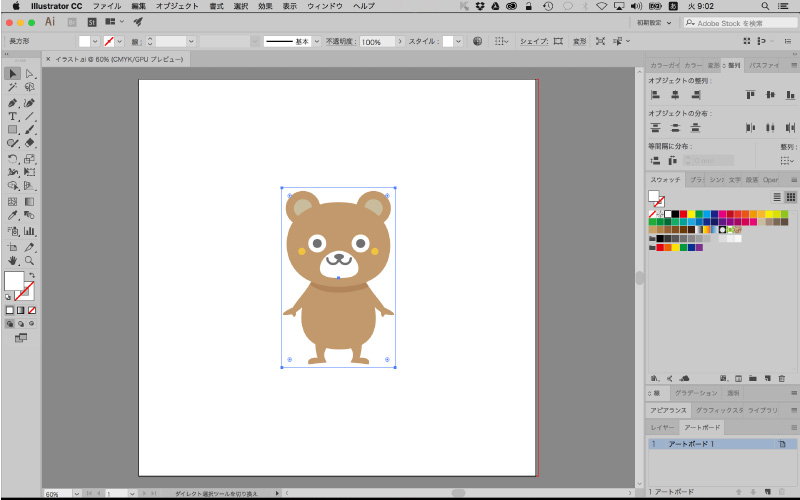Select the Hand tool
800x500 pixels.
pyautogui.click(x=12, y=260)
